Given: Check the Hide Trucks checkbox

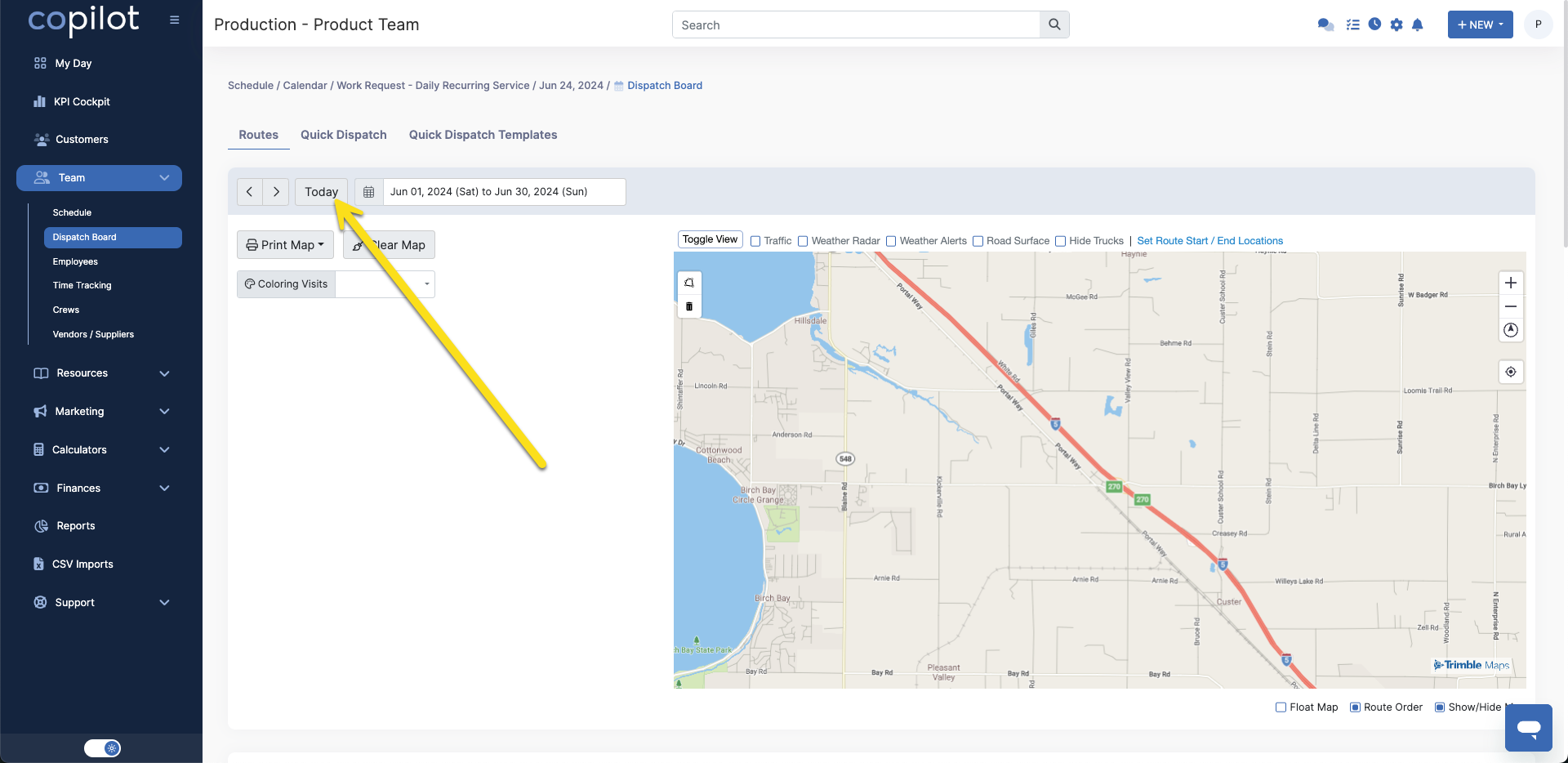Looking at the screenshot, I should (1060, 241).
